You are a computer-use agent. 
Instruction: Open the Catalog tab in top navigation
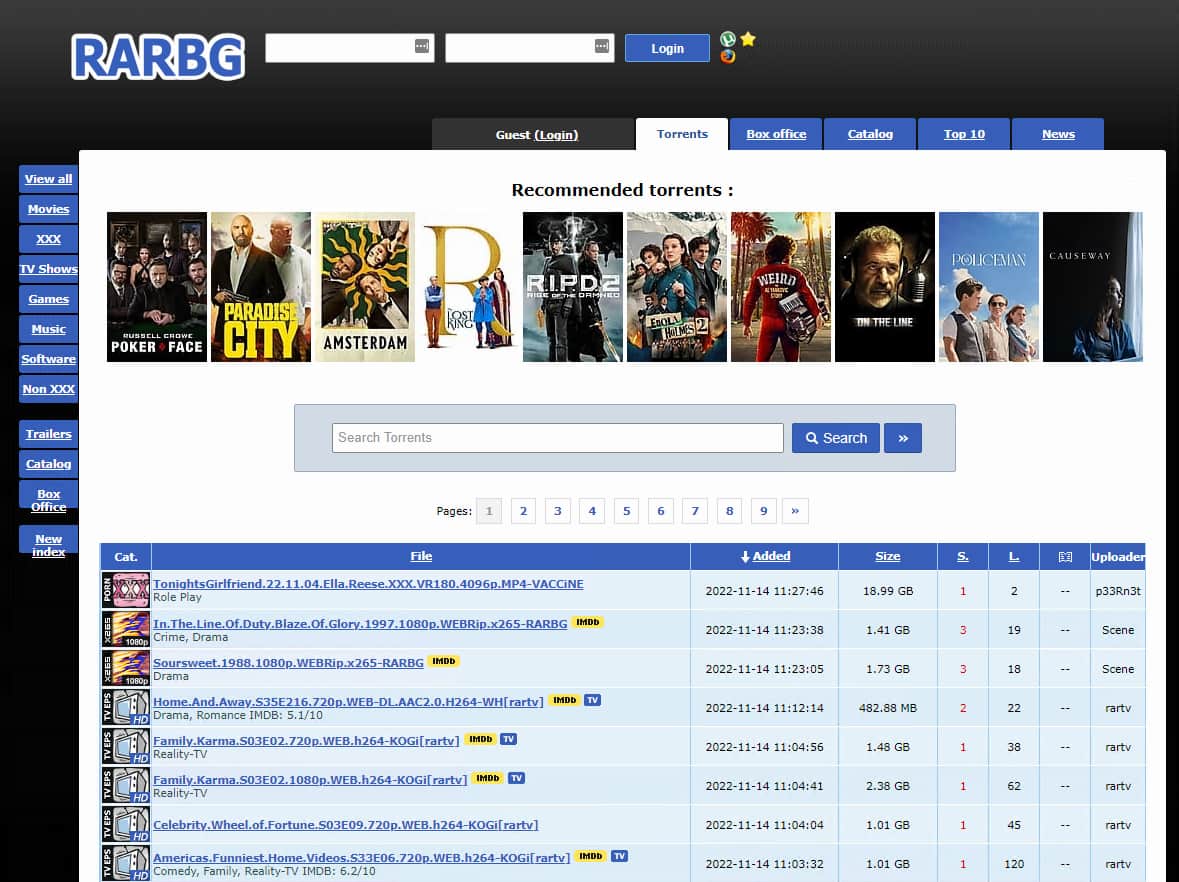(870, 134)
